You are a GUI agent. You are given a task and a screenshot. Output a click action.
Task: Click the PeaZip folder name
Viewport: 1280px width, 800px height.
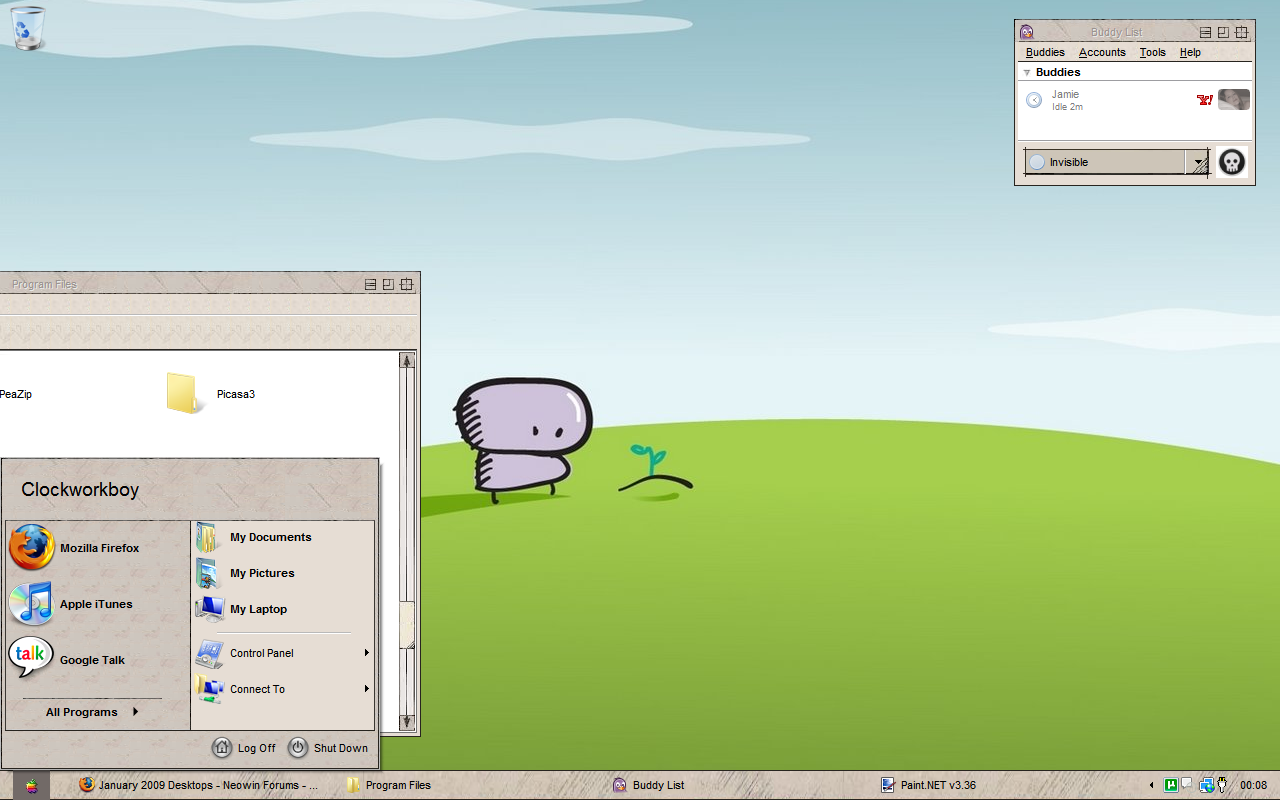tap(16, 394)
